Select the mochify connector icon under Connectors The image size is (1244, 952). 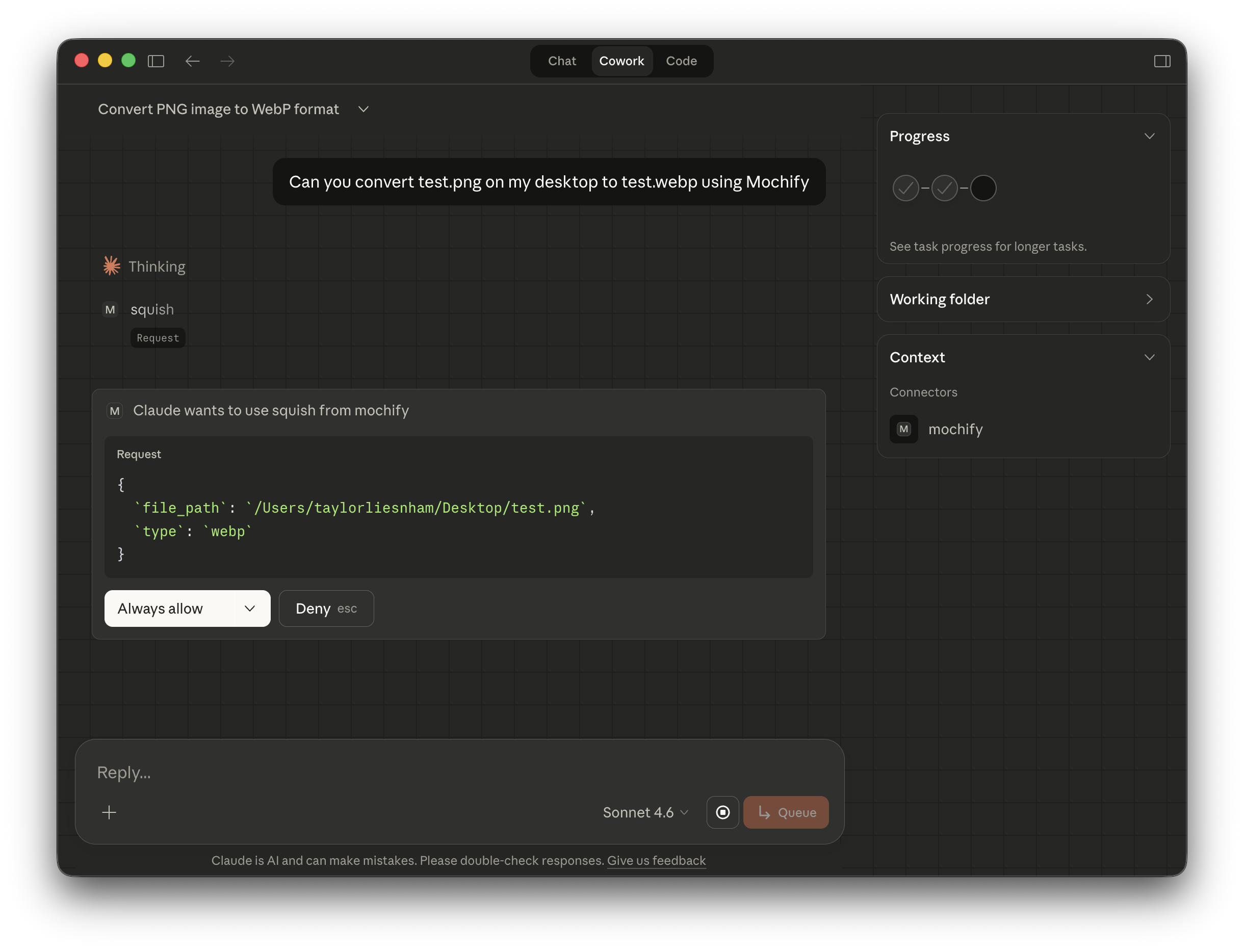click(903, 429)
